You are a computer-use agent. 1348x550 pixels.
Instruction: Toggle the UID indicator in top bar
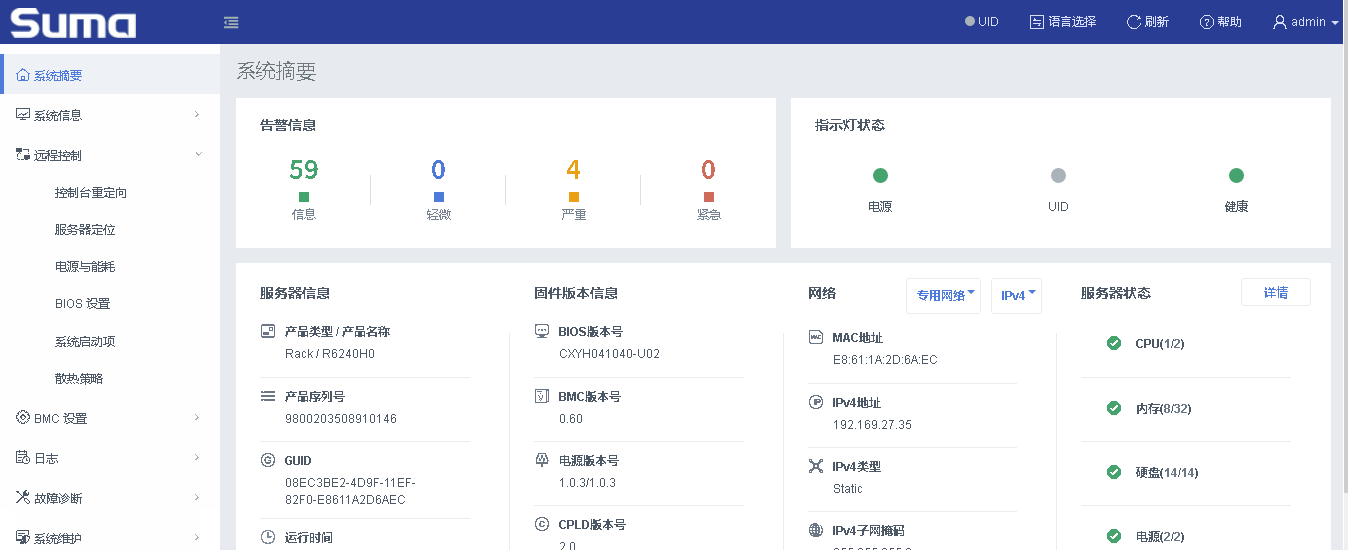pos(982,22)
